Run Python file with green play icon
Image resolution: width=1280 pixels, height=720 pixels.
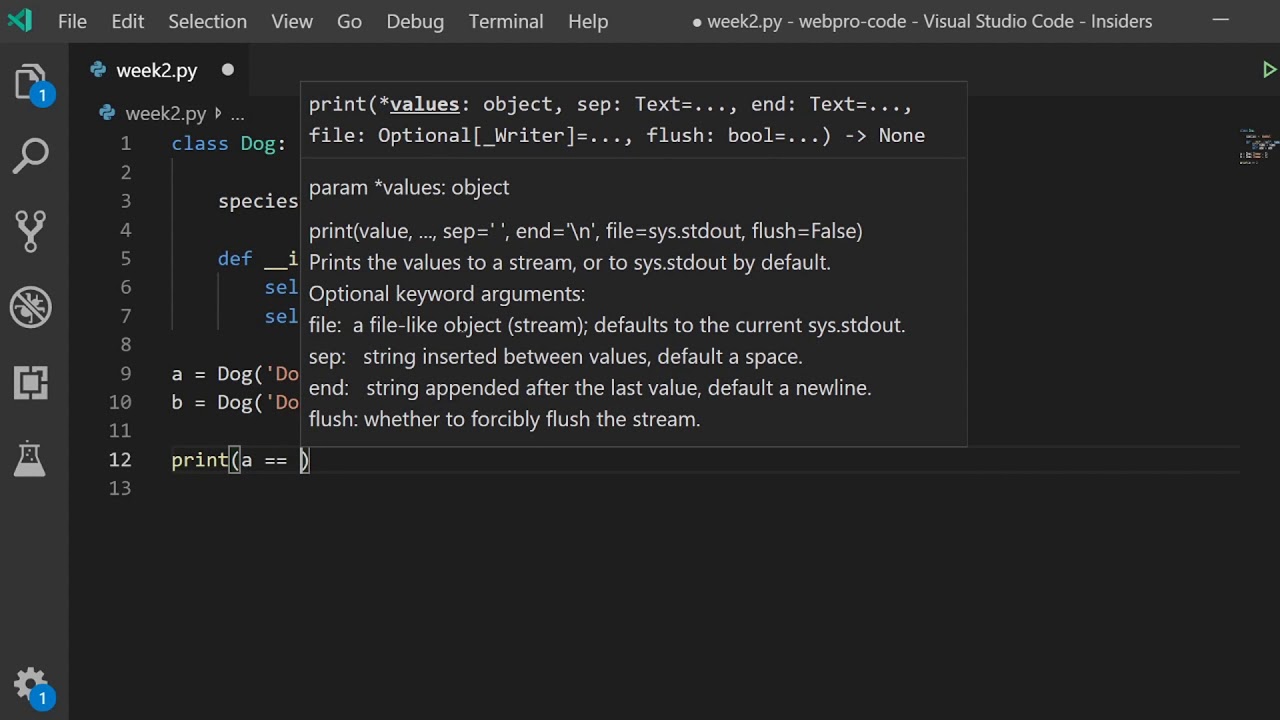1269,70
